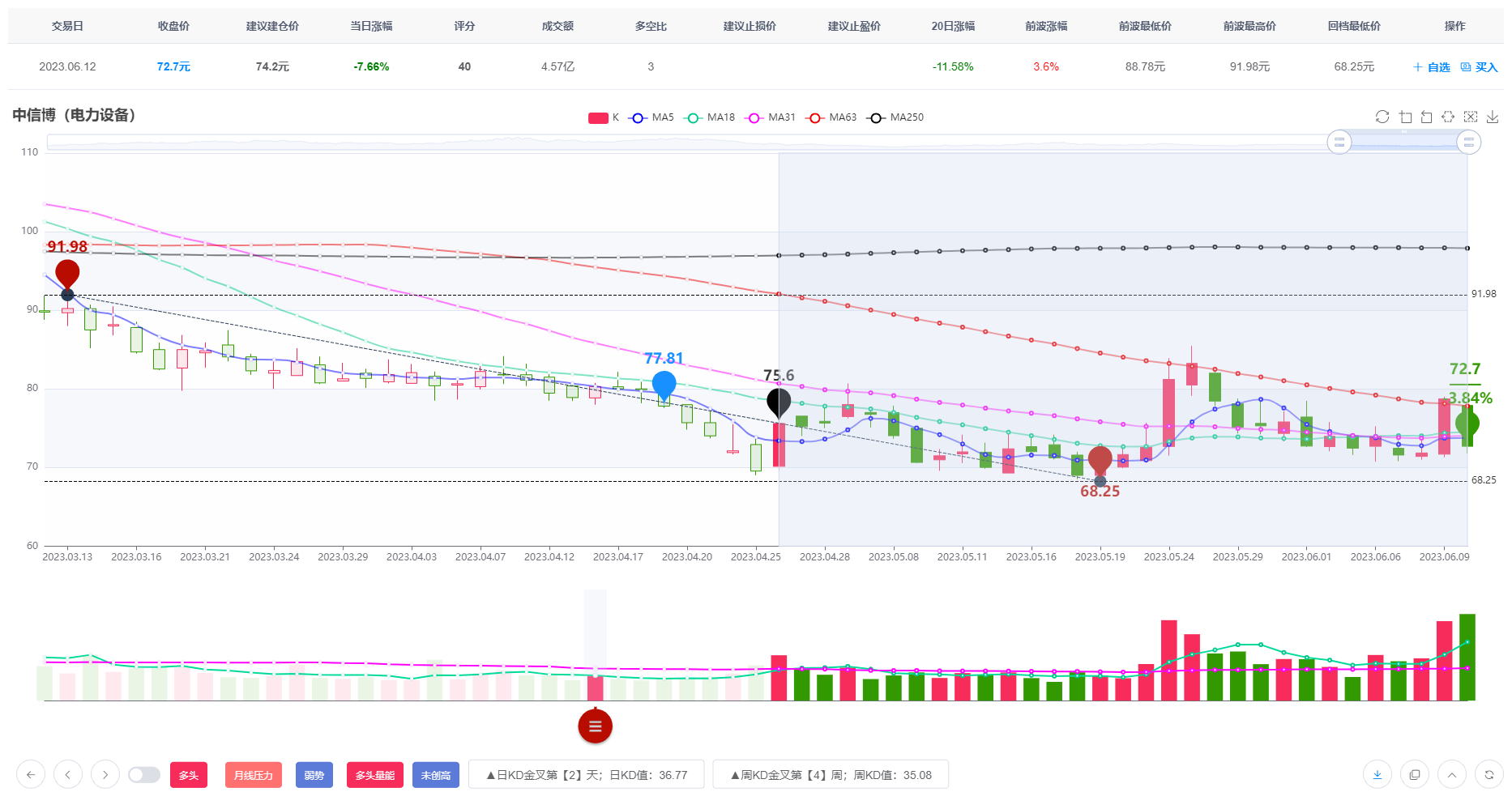1512x792 pixels.
Task: Click the bottom-right copy circle icon
Action: click(x=1415, y=775)
